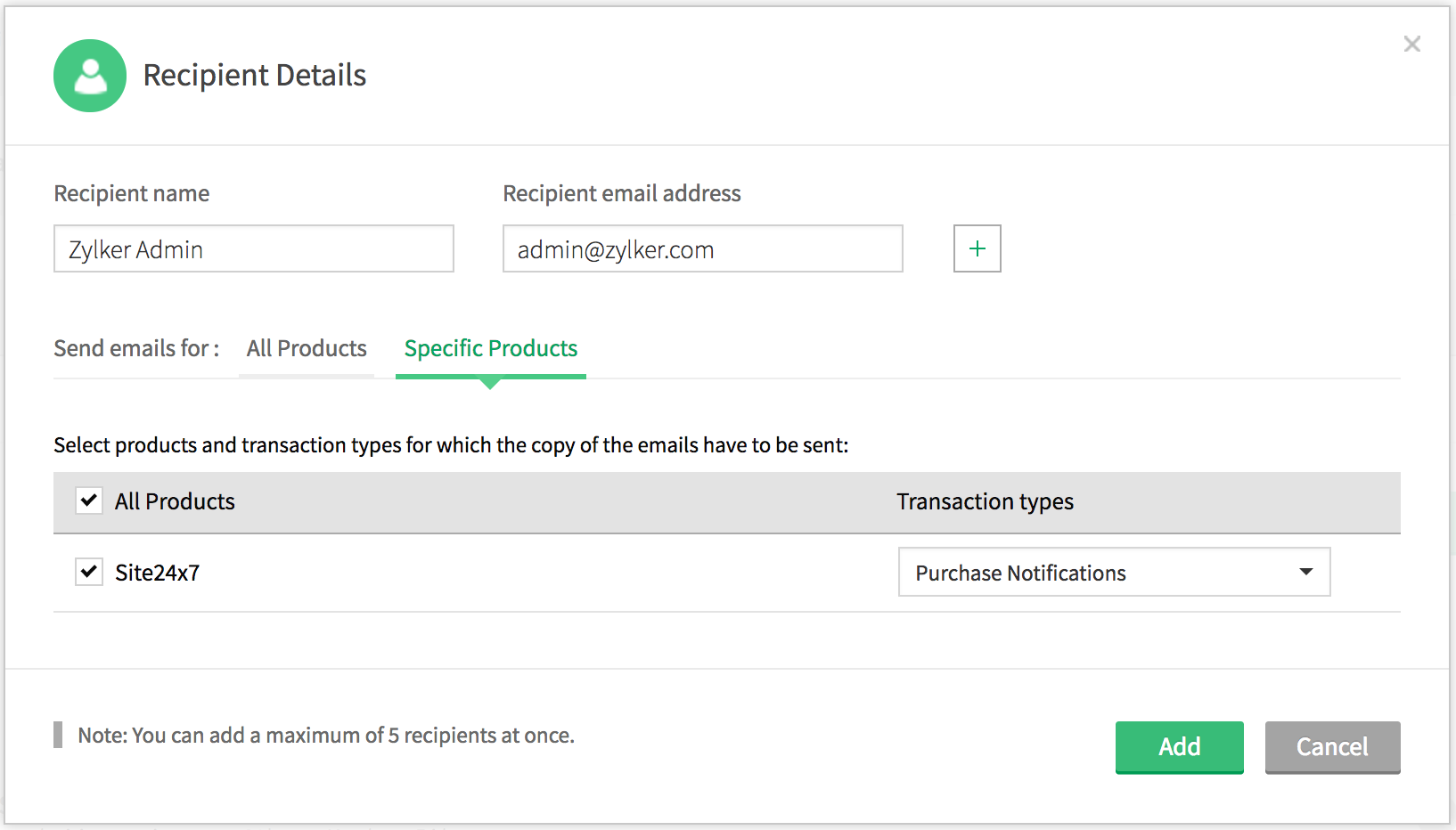Screen dimensions: 1456x830
Task: Click the green recipient avatar icon
Action: coord(90,76)
